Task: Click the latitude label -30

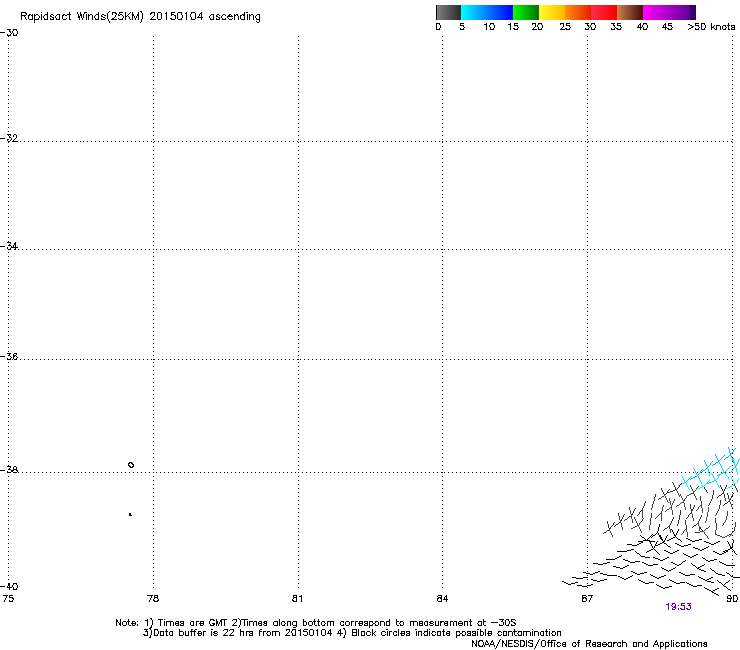Action: (9, 33)
